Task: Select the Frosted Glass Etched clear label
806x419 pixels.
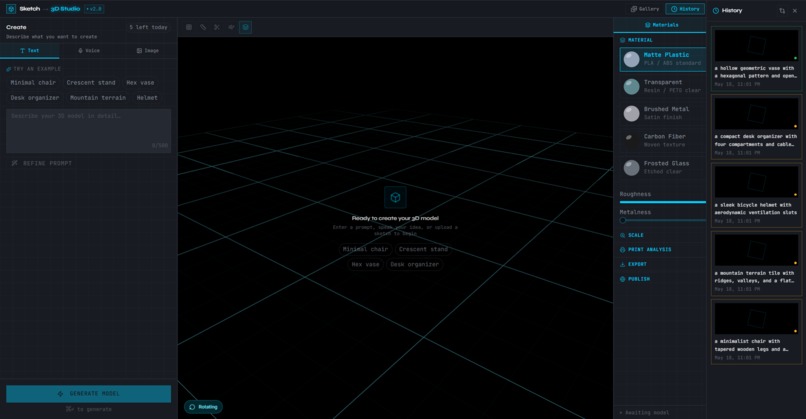Action: click(x=666, y=168)
